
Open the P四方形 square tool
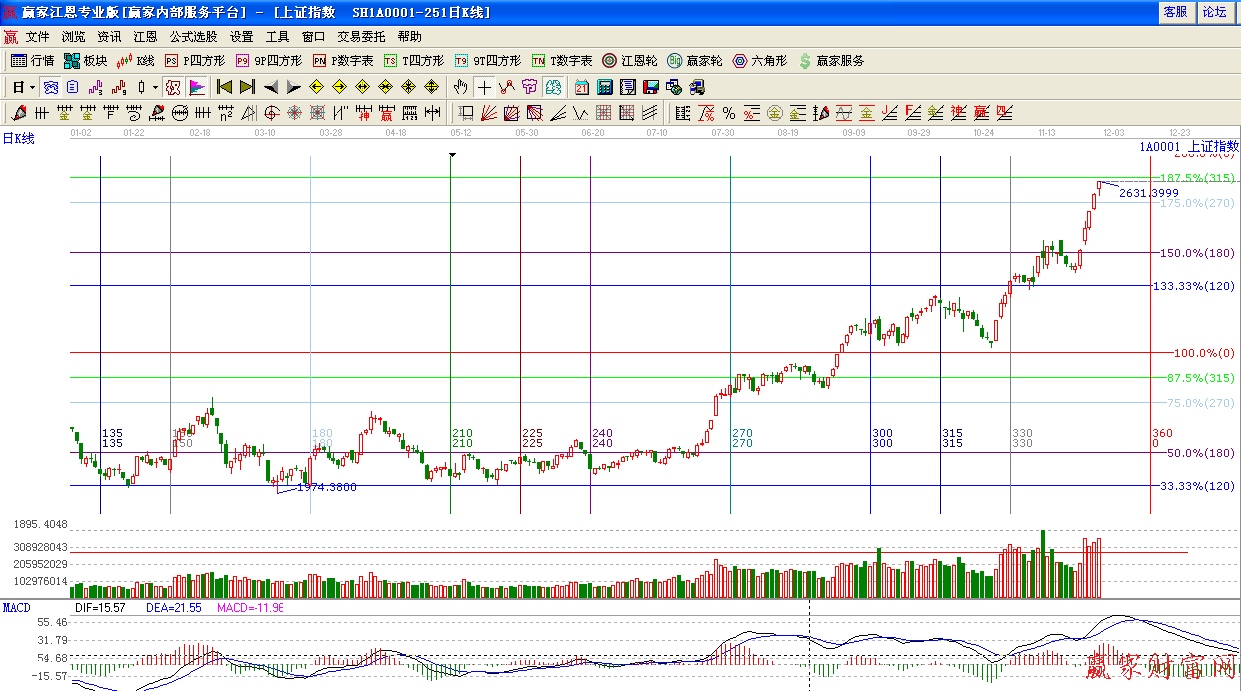pos(196,61)
